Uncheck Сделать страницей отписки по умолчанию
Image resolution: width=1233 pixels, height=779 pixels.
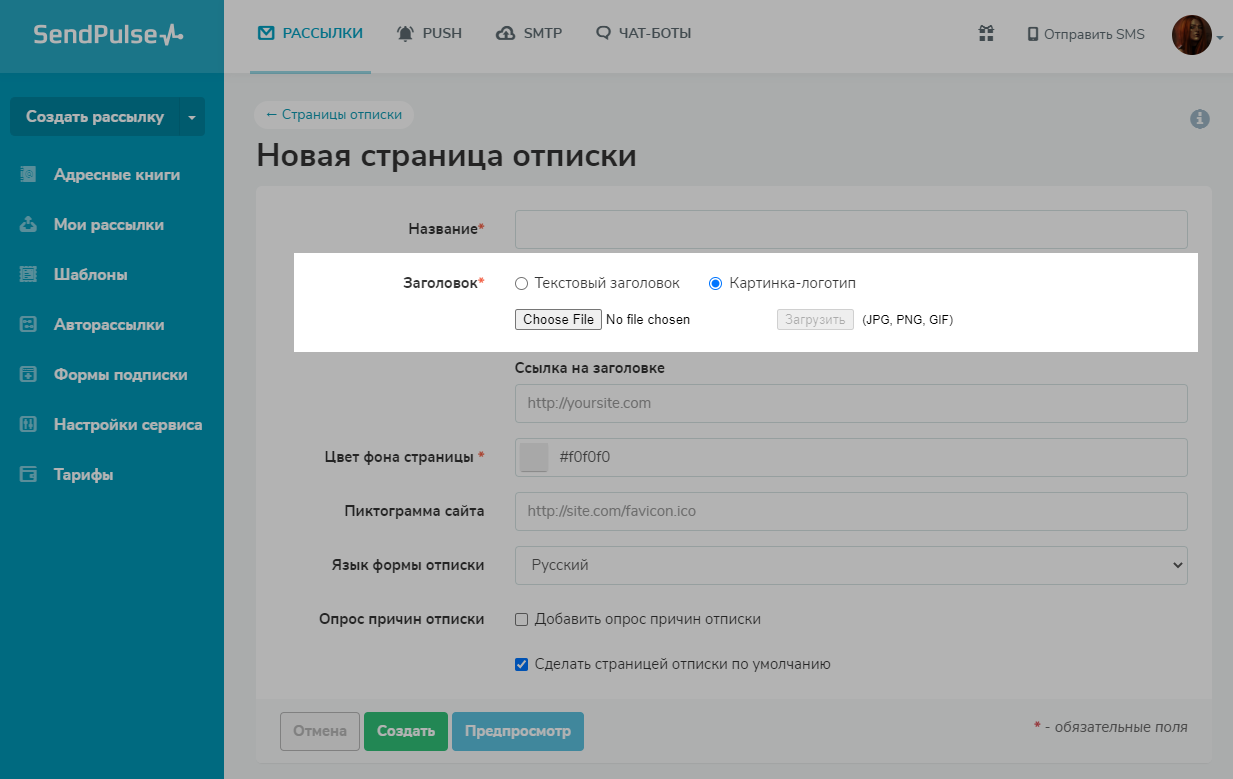tap(521, 664)
